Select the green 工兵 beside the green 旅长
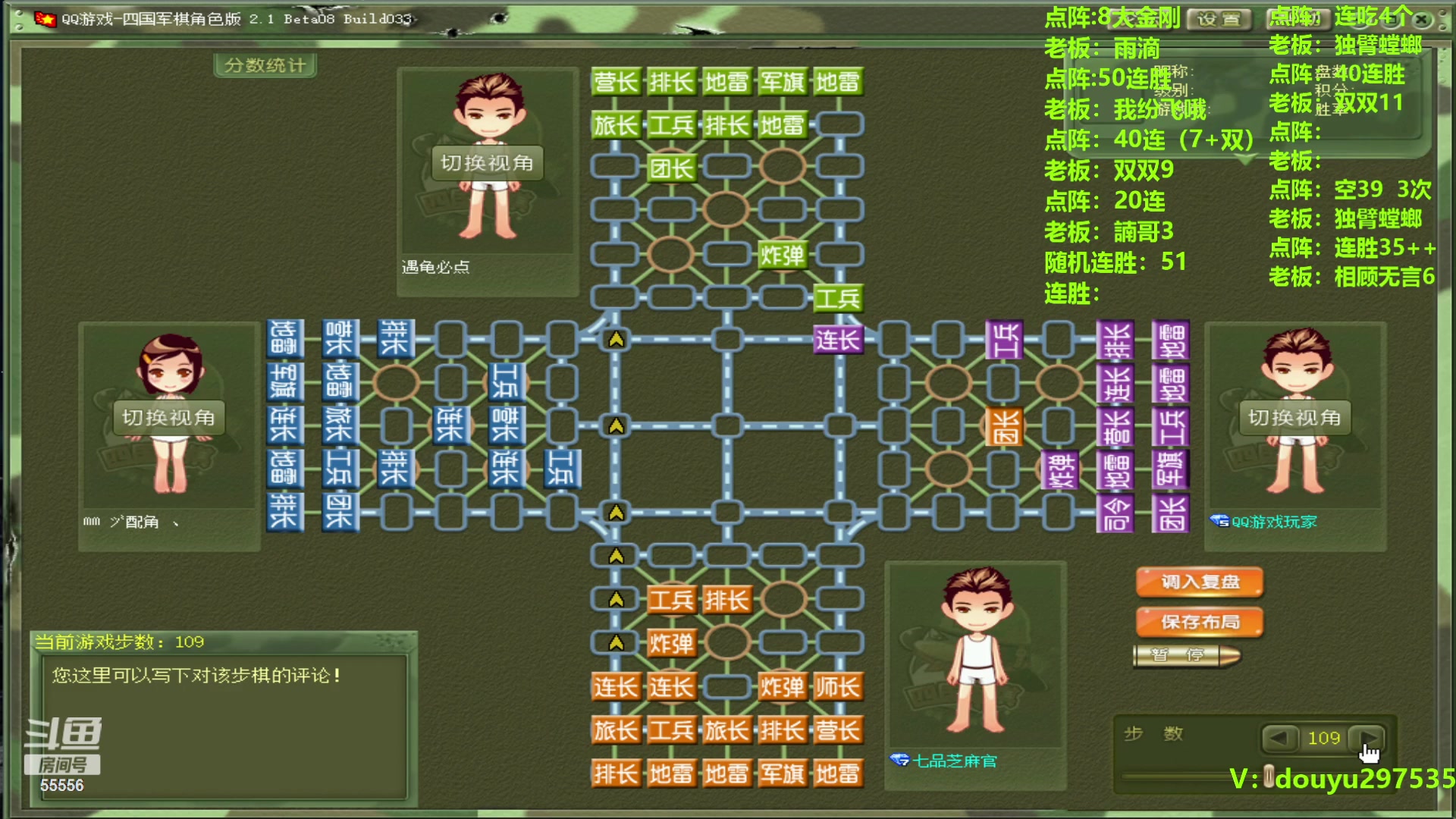 pos(670,125)
